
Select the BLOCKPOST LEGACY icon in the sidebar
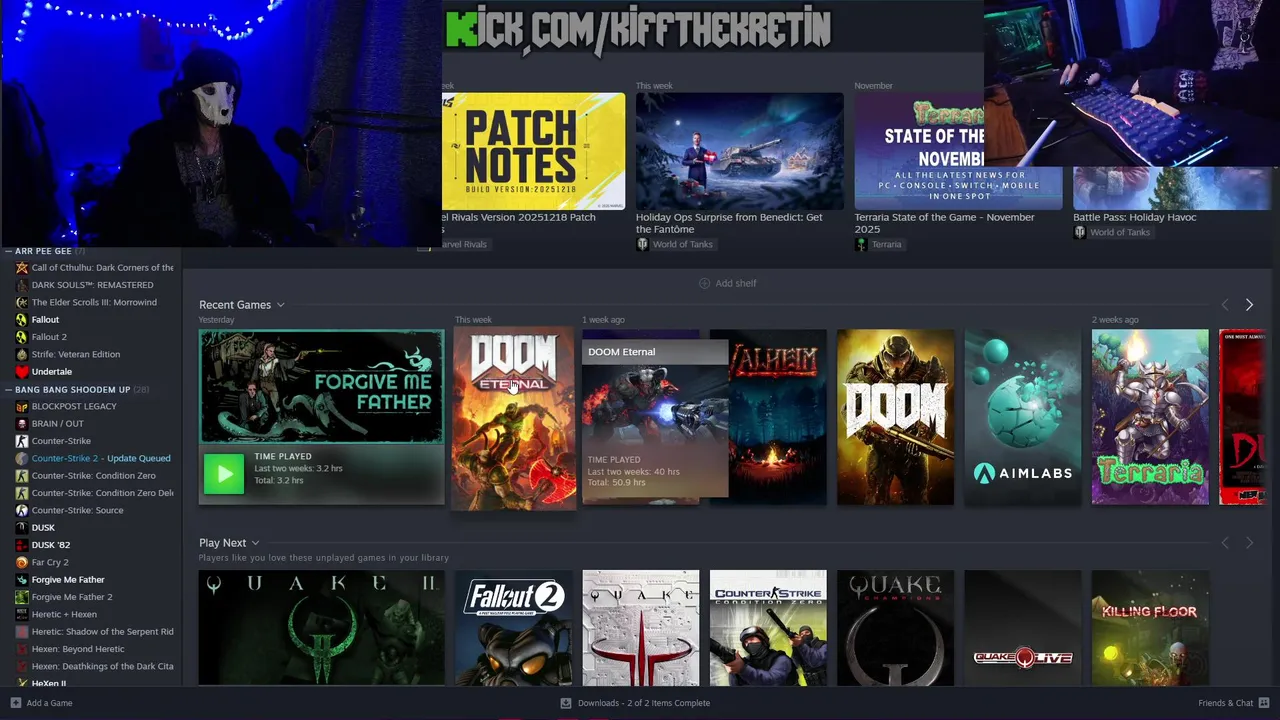pos(22,406)
